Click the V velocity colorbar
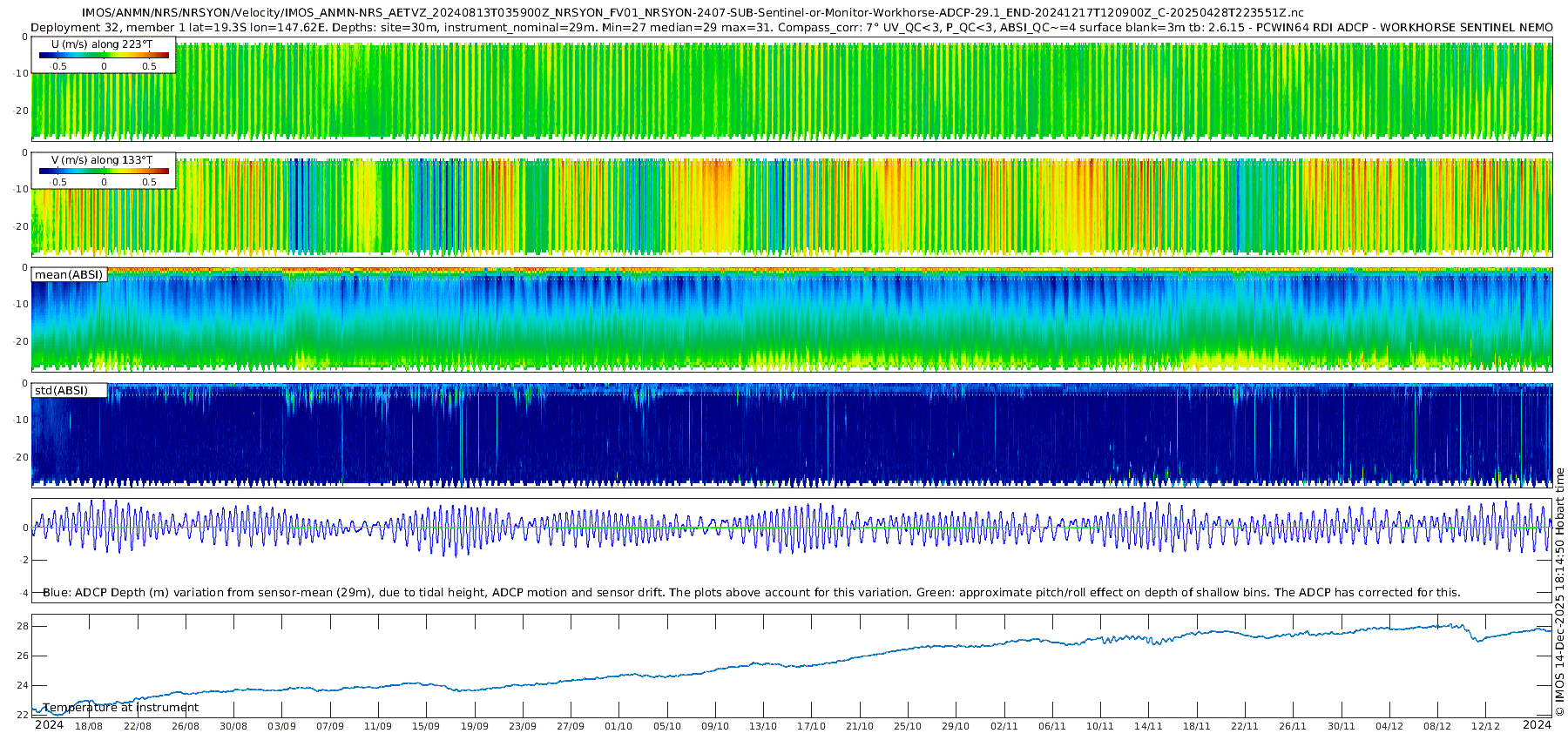This screenshot has width=1568, height=740. tap(104, 172)
